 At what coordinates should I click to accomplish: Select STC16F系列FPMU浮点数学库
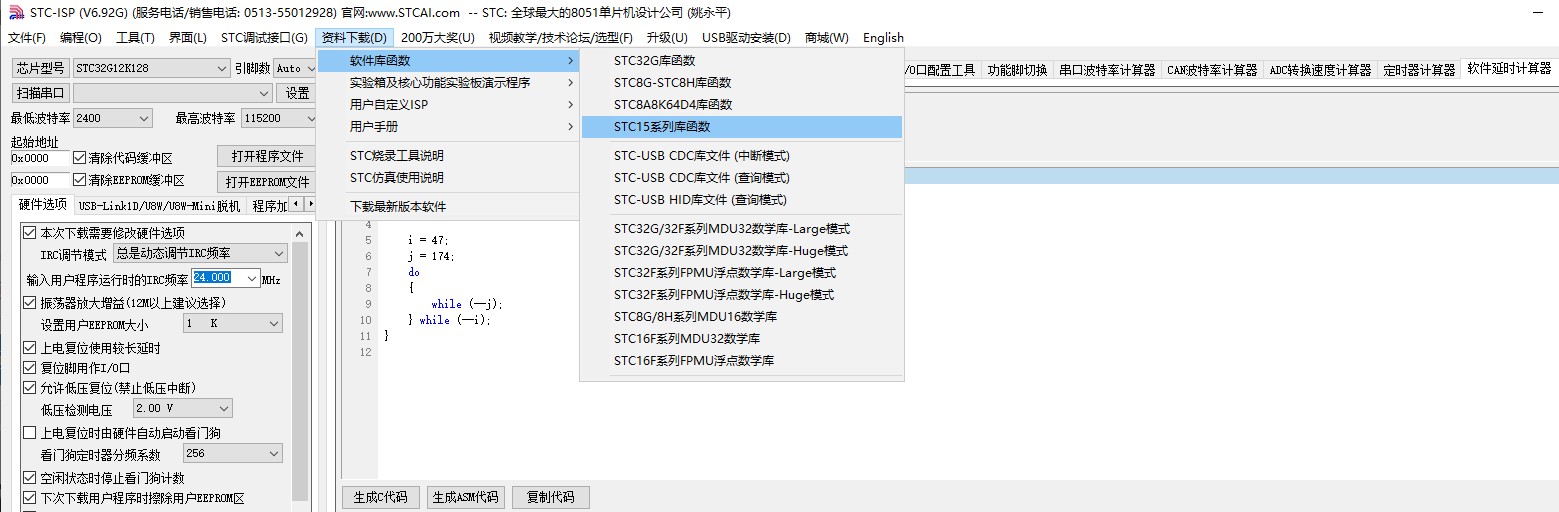tap(742, 361)
